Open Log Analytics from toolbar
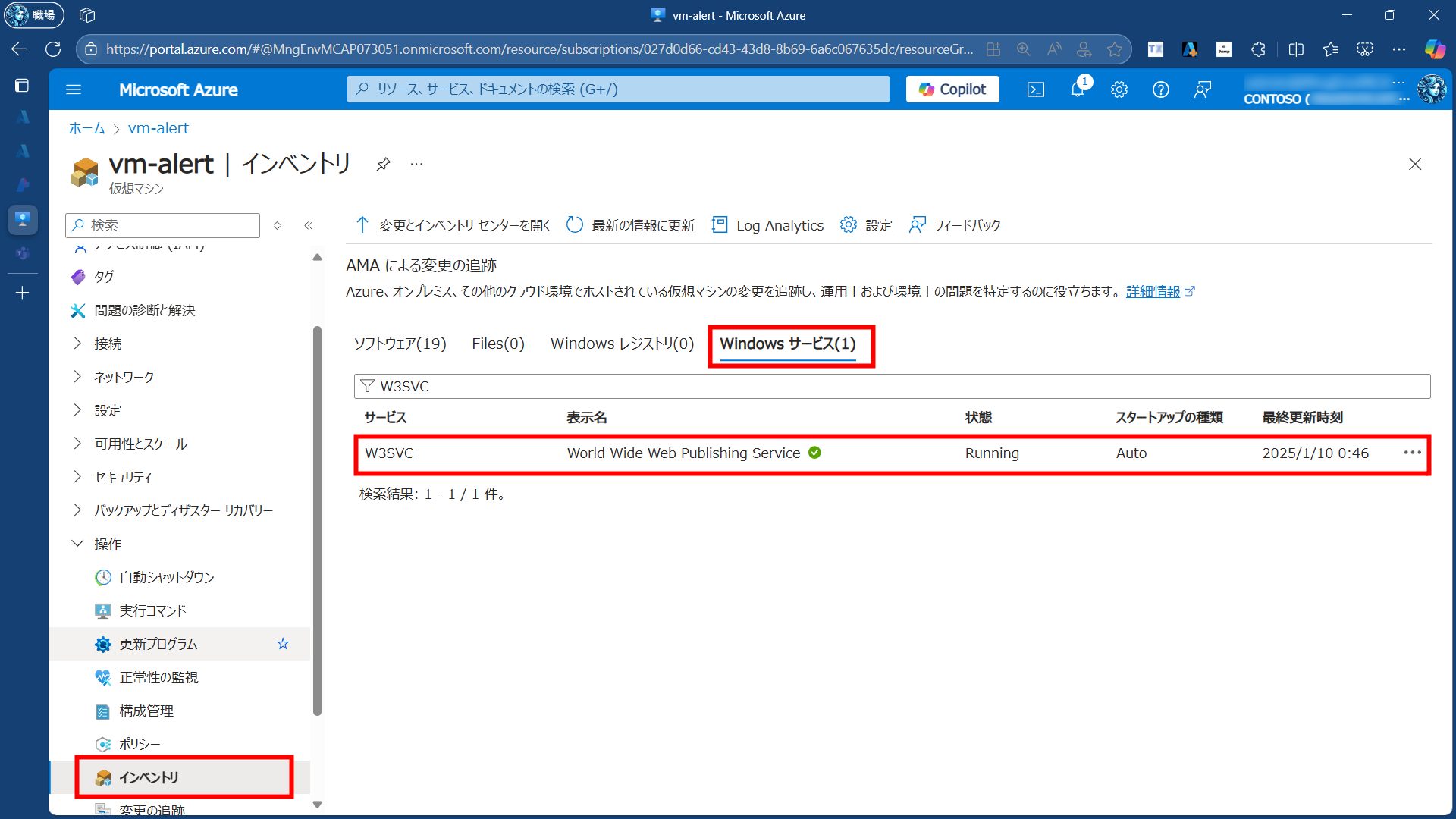This screenshot has width=1456, height=819. click(768, 225)
